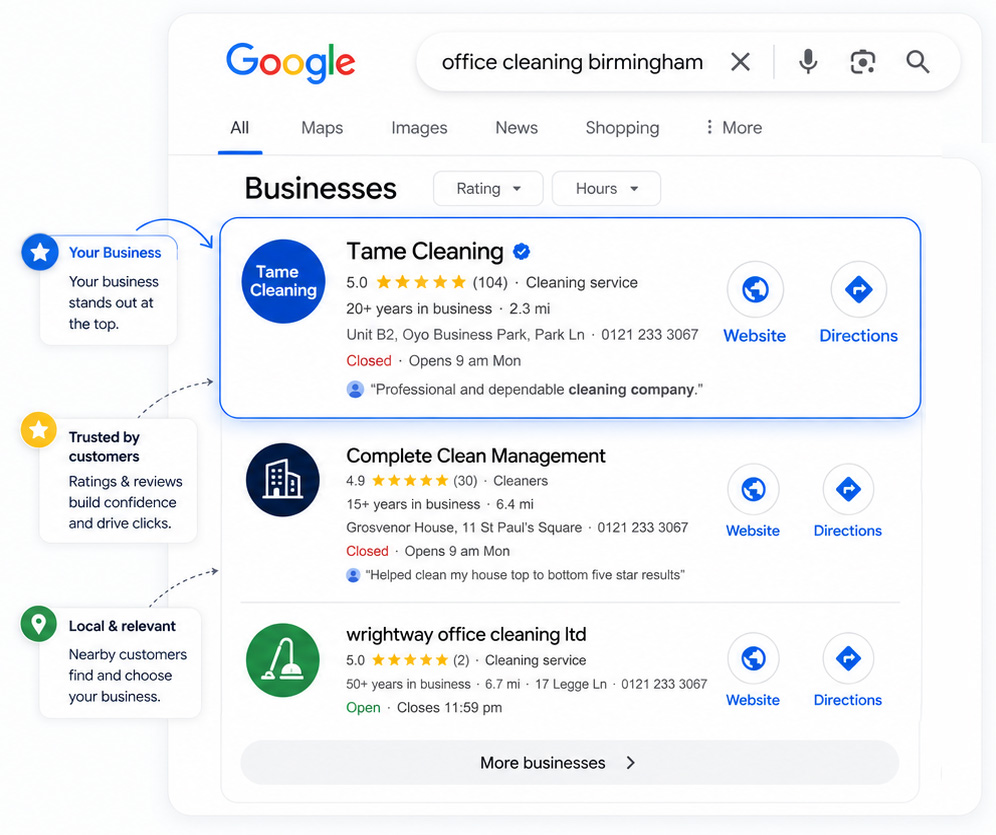Click the wrightway vacuum cleaner logo
The height and width of the screenshot is (835, 996).
283,660
